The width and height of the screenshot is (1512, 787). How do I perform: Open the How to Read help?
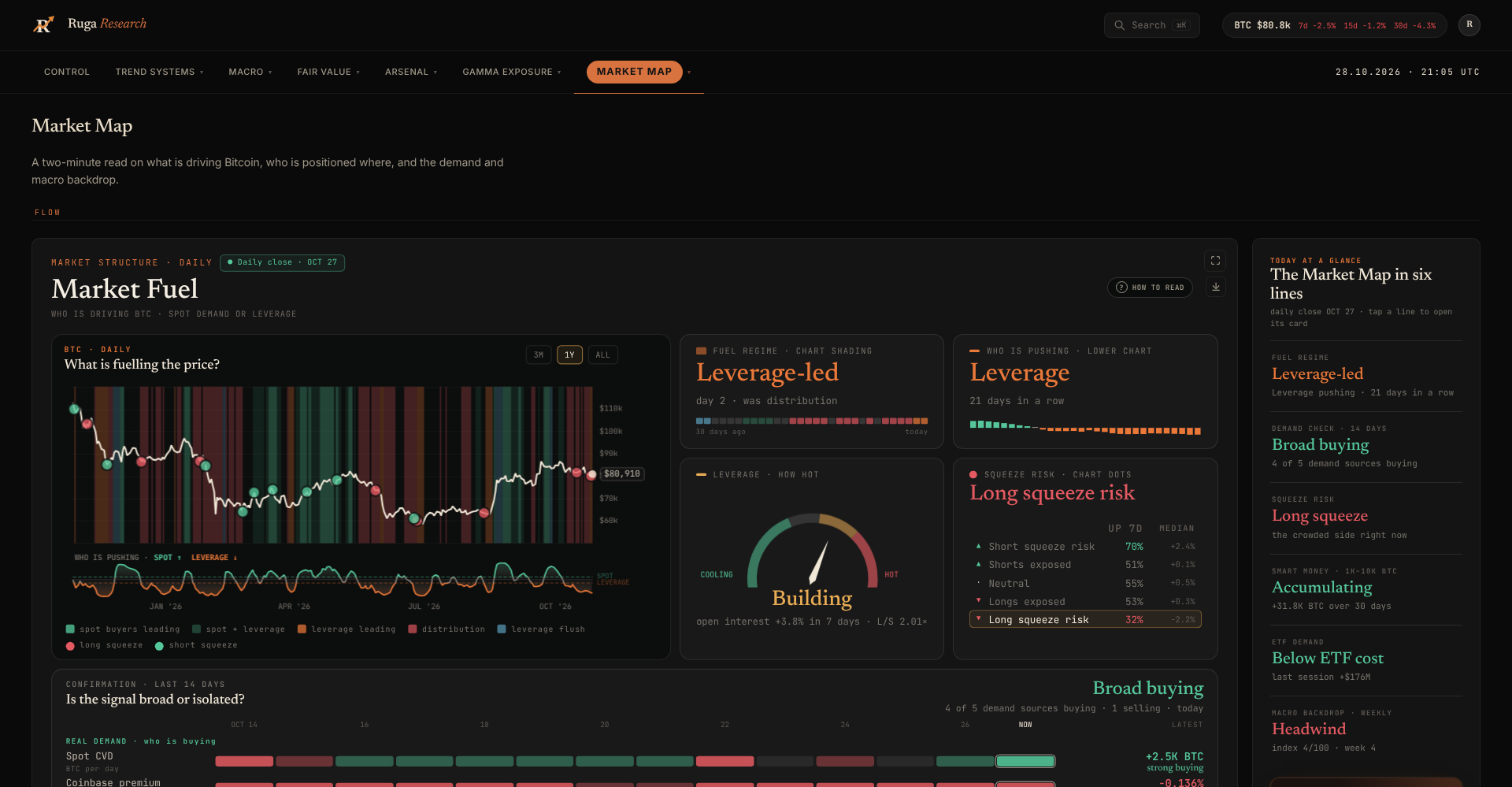[x=1150, y=288]
